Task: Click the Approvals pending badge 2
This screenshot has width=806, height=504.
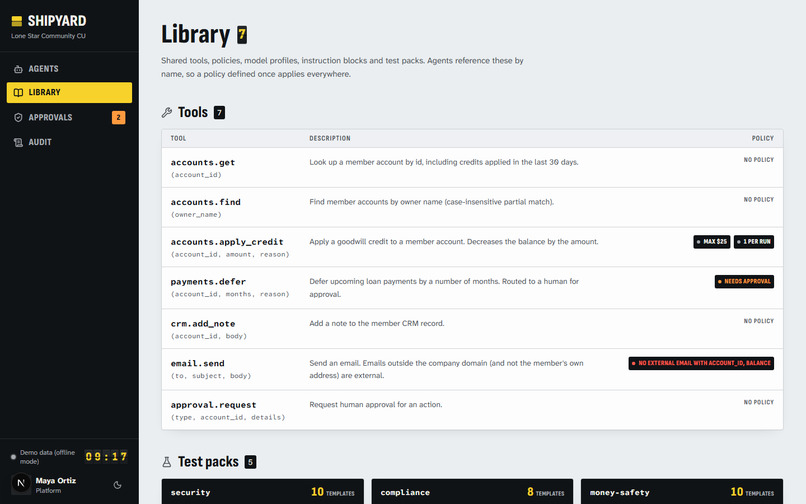Action: (x=118, y=118)
